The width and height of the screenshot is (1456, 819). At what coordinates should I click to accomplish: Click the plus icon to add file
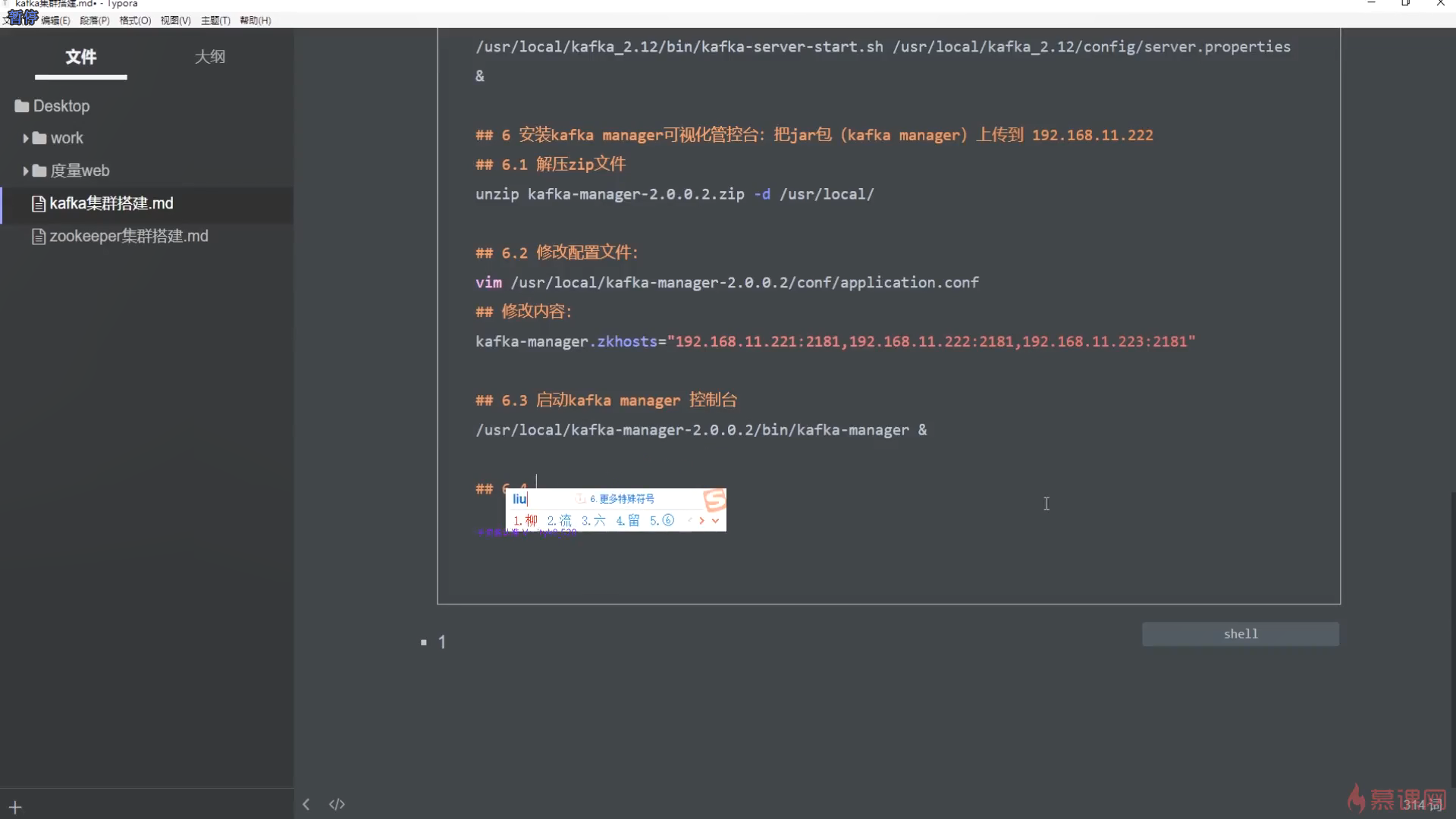pos(15,807)
